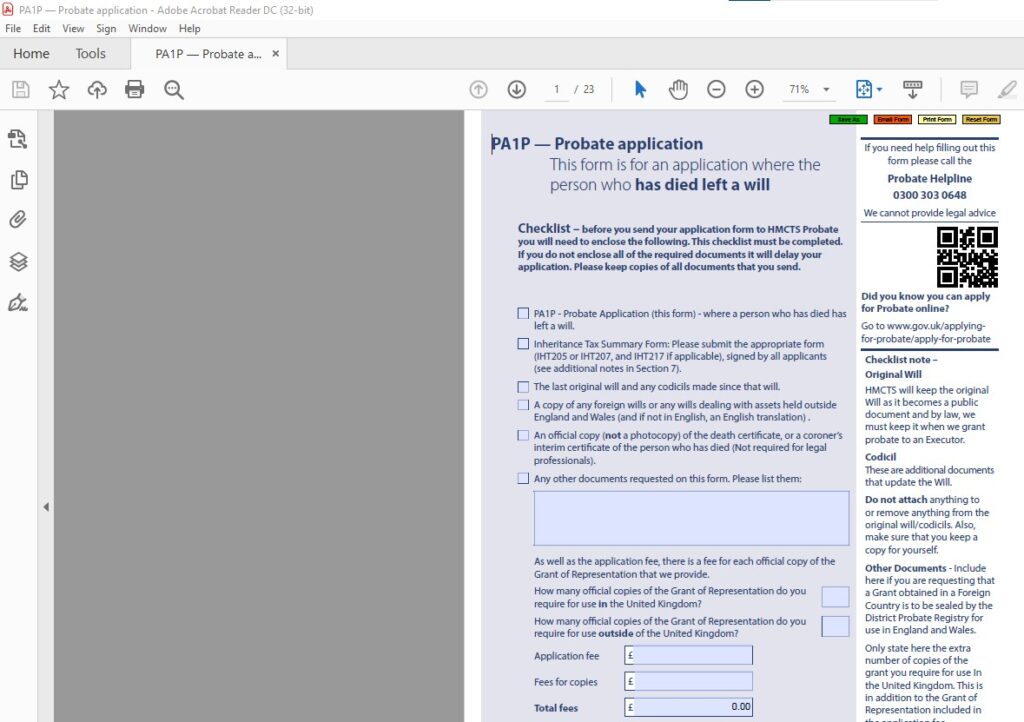Activate the selection arrow tool
Viewport: 1024px width, 722px height.
click(x=641, y=89)
